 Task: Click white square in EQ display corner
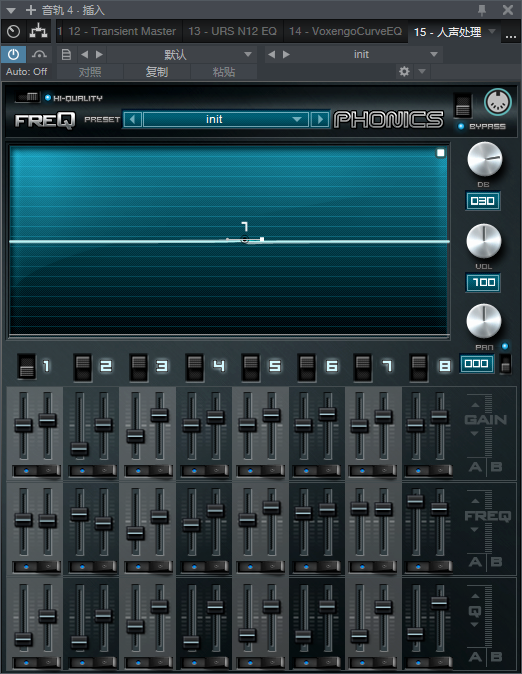(x=440, y=153)
